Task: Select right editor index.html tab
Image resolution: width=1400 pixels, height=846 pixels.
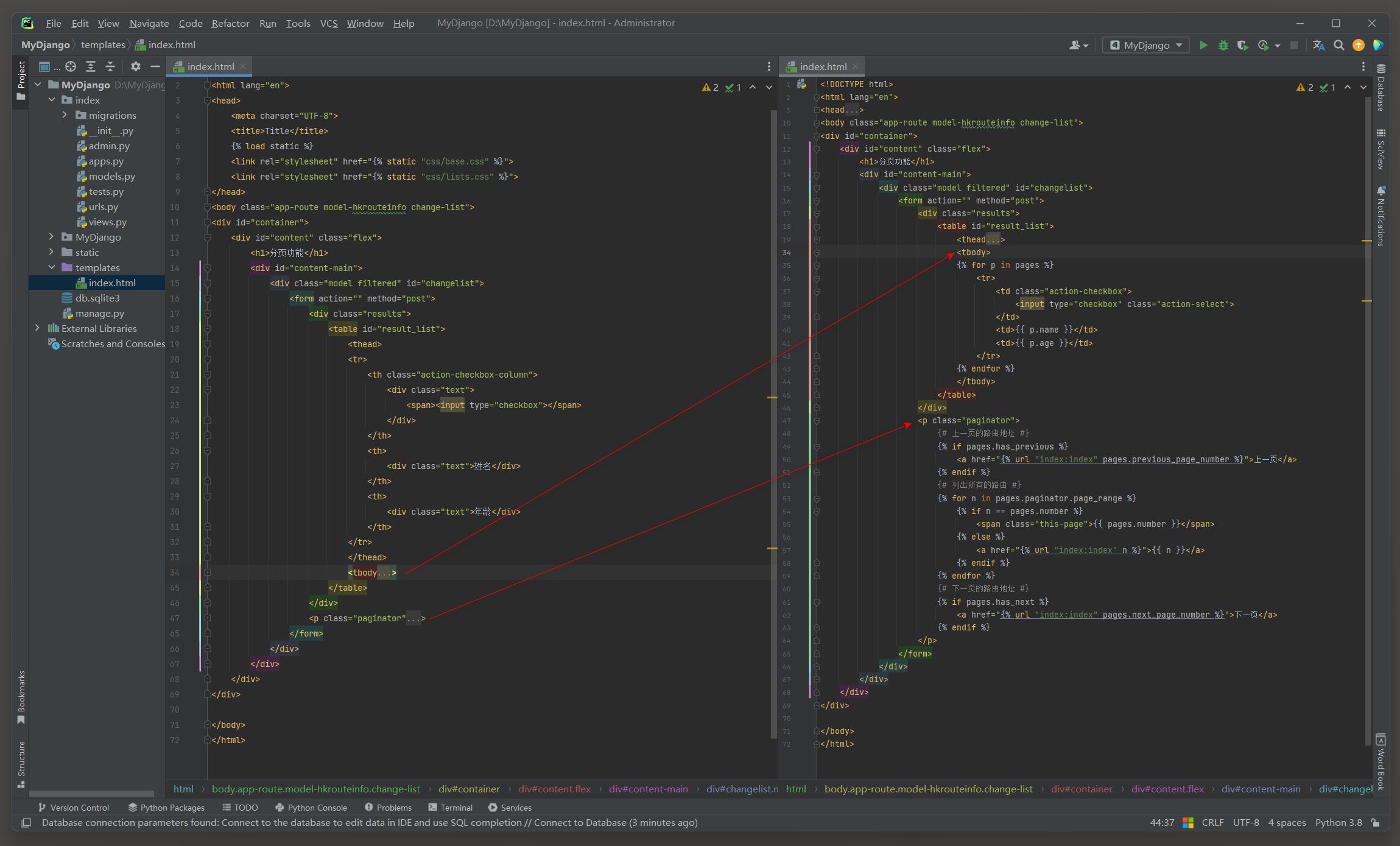Action: [822, 66]
